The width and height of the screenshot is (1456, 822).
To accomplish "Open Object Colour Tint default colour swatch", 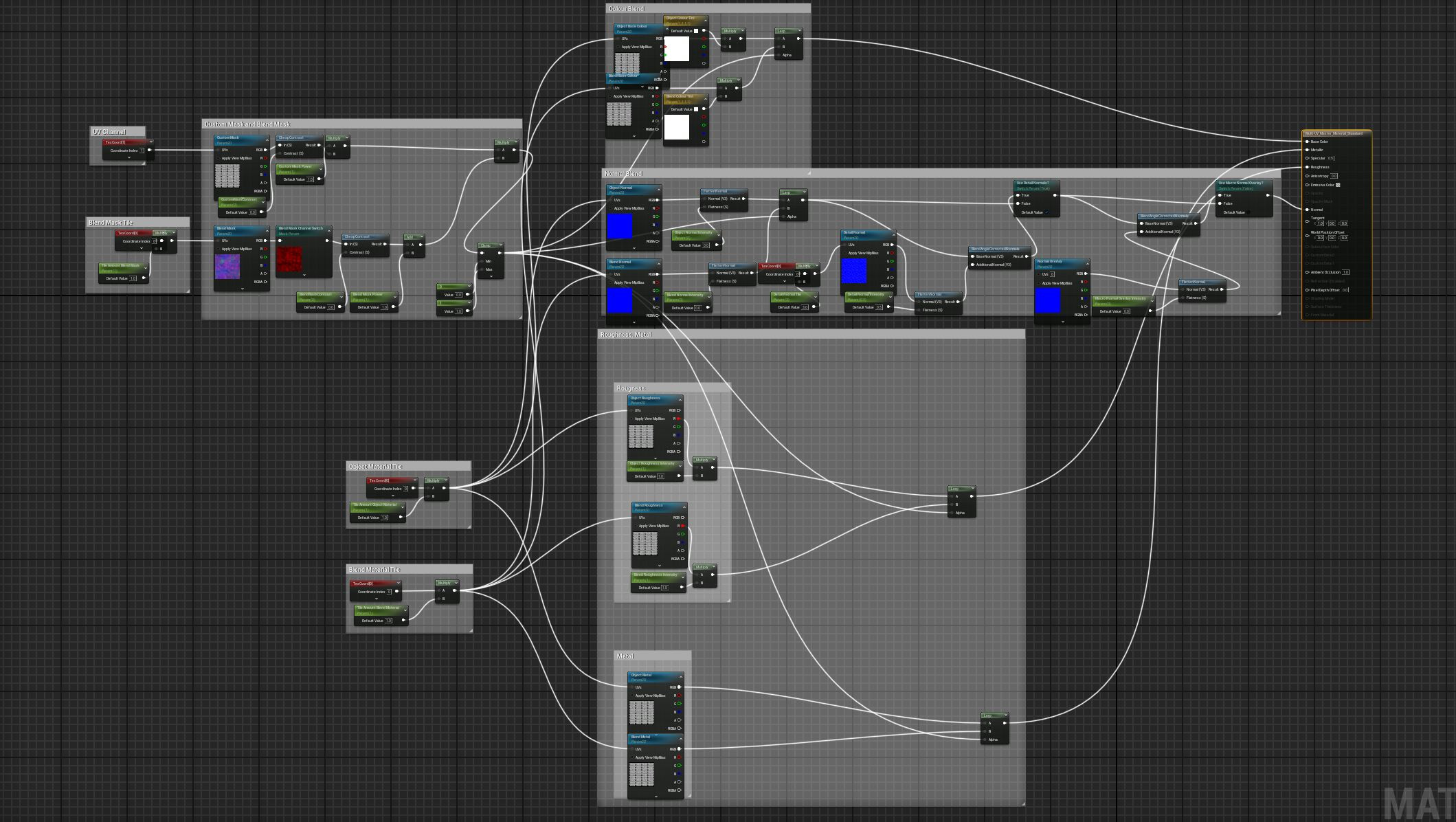I will coord(696,31).
